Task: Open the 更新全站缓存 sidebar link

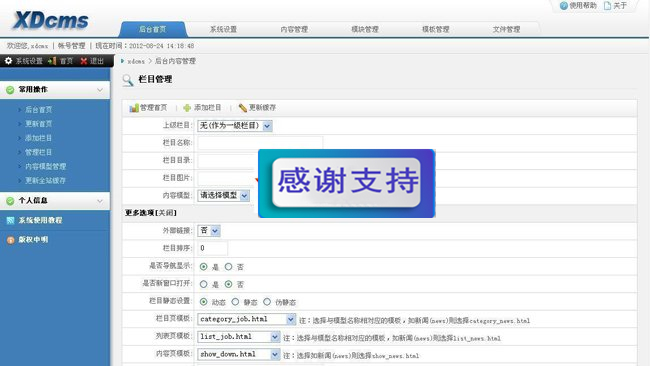Action: (x=46, y=181)
